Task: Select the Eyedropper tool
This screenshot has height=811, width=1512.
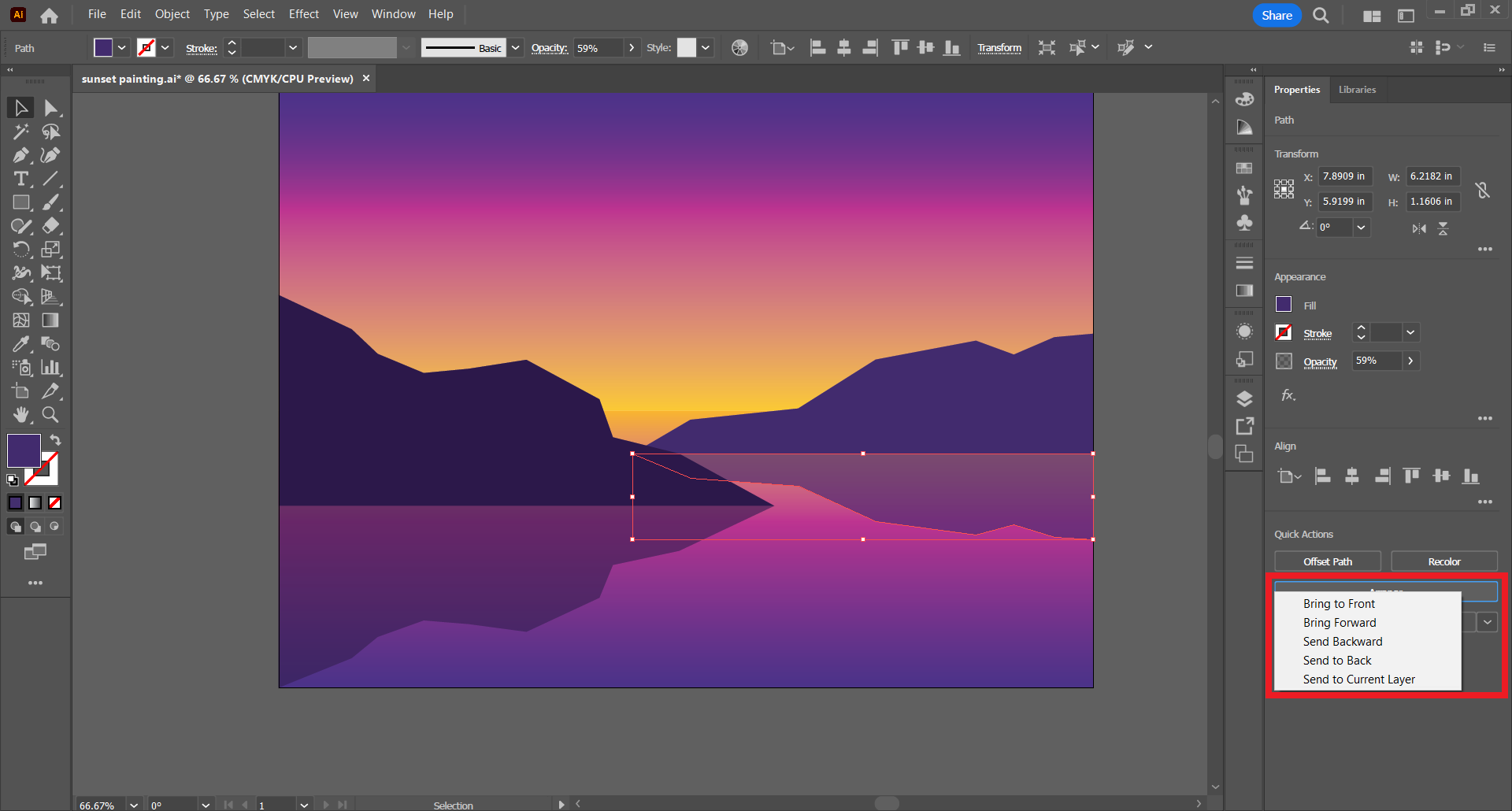Action: coord(20,344)
